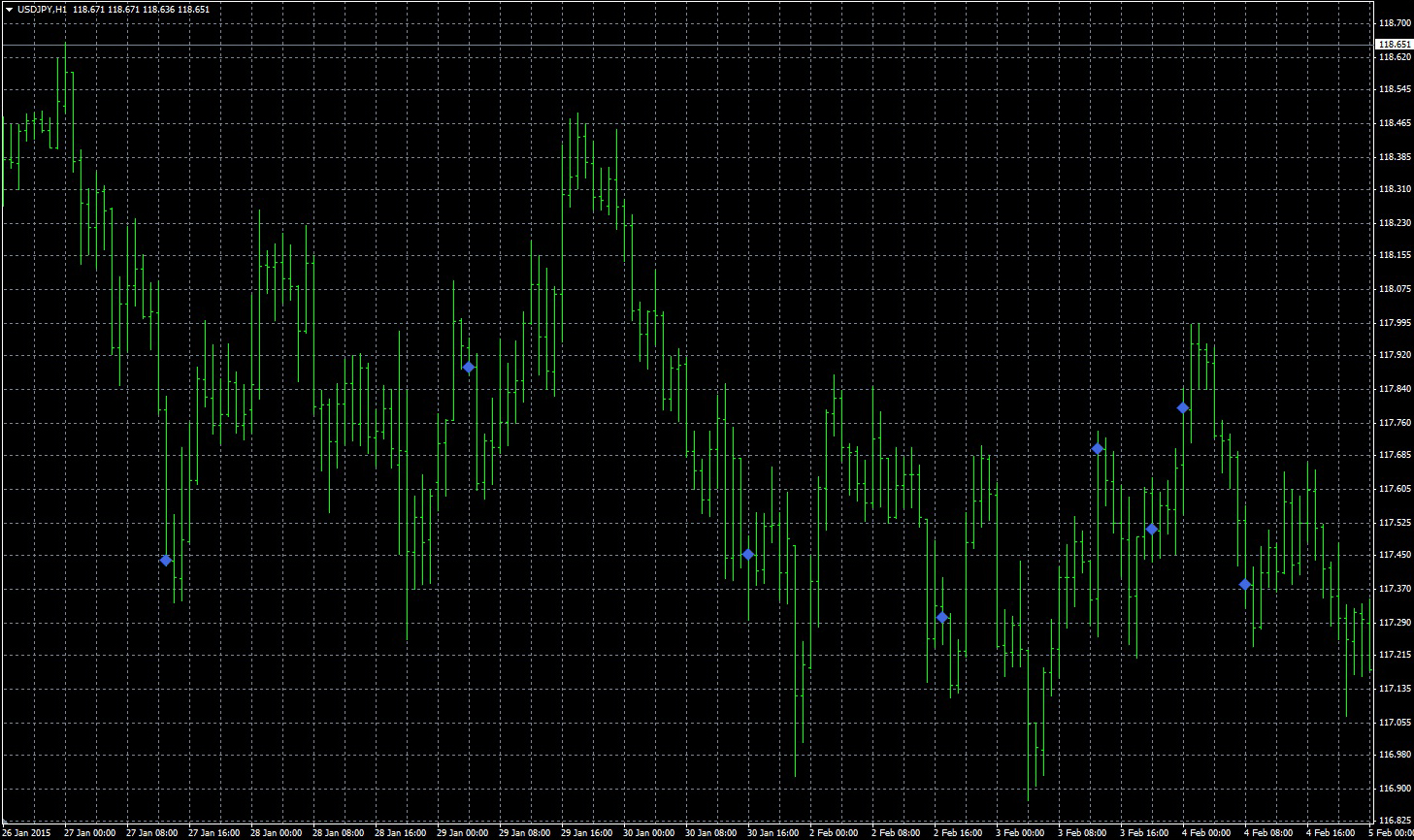The height and width of the screenshot is (840, 1414).
Task: Click the horizontal bid price line
Action: (x=679, y=45)
